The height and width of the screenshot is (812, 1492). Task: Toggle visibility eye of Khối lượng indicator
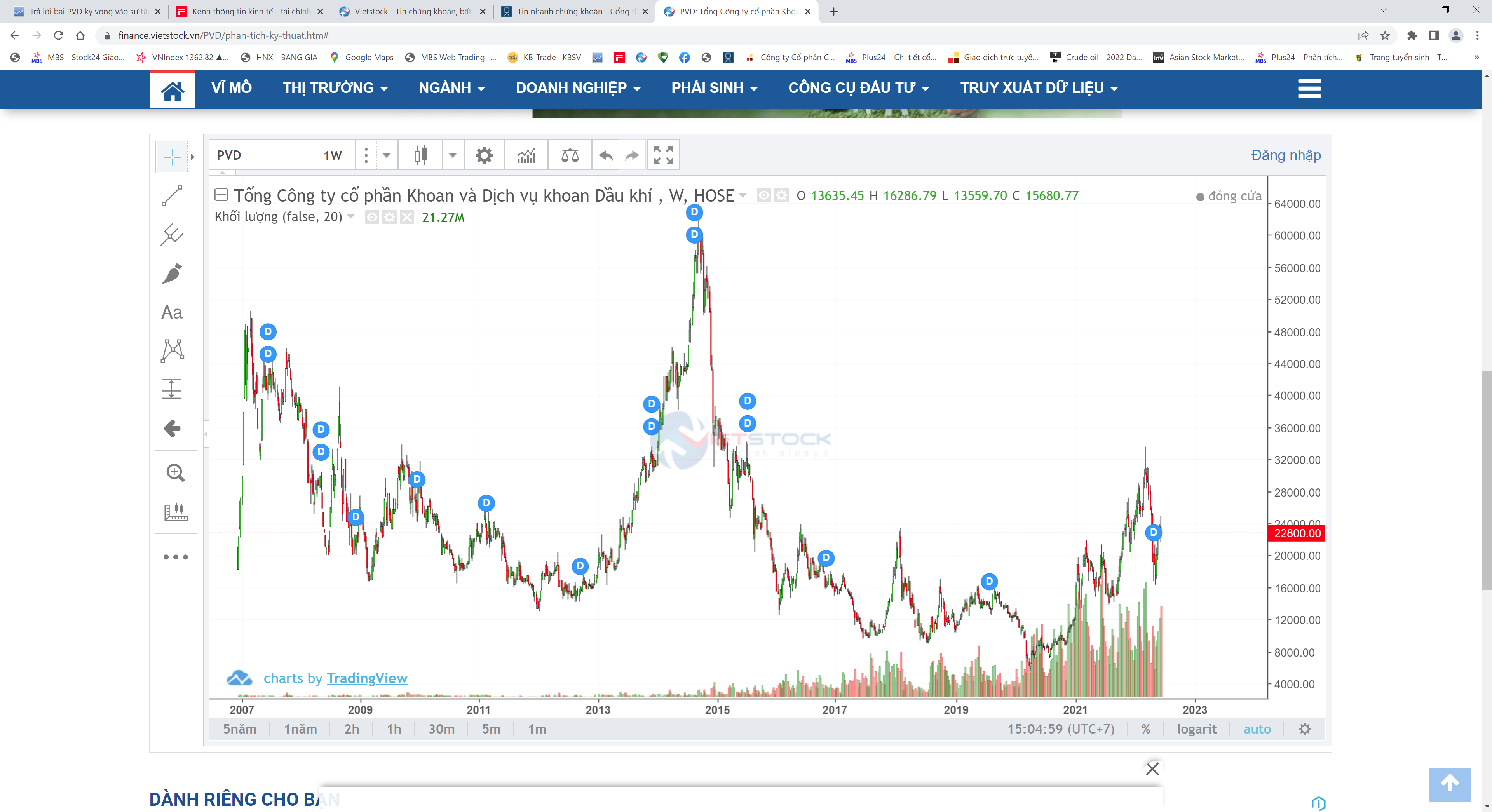coord(372,217)
